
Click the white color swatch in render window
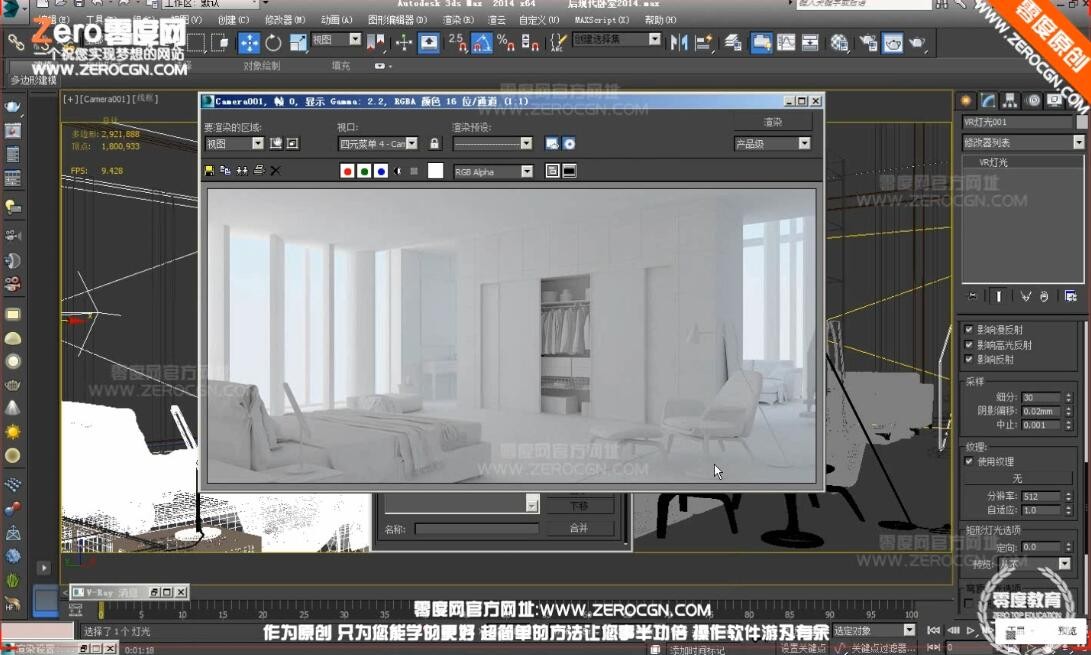coord(435,171)
